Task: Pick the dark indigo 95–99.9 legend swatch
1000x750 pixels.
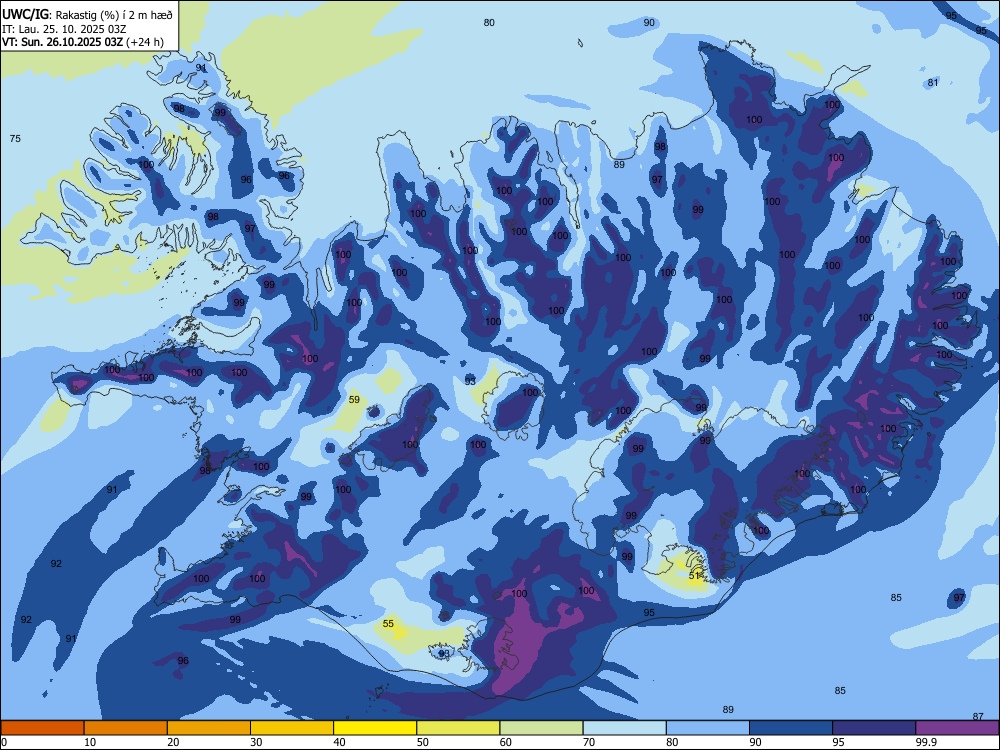Action: [874, 728]
